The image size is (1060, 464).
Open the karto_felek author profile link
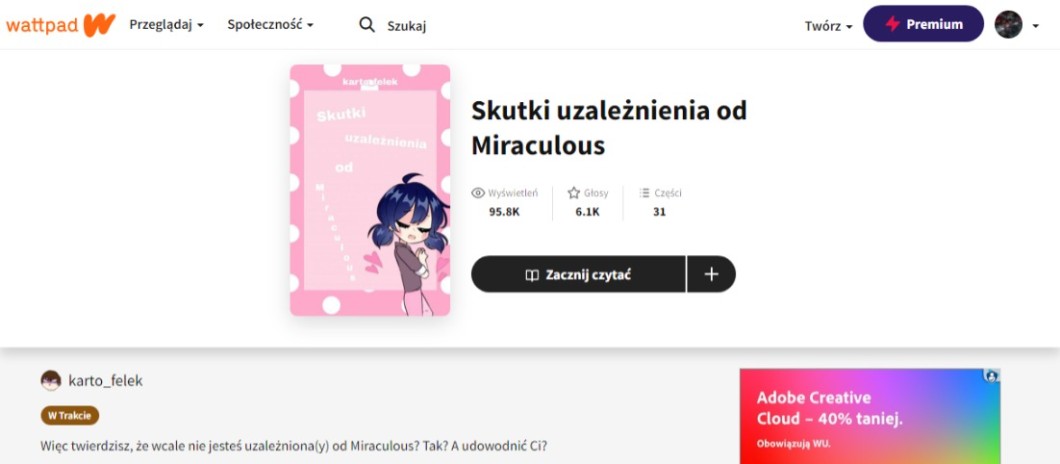[x=105, y=381]
